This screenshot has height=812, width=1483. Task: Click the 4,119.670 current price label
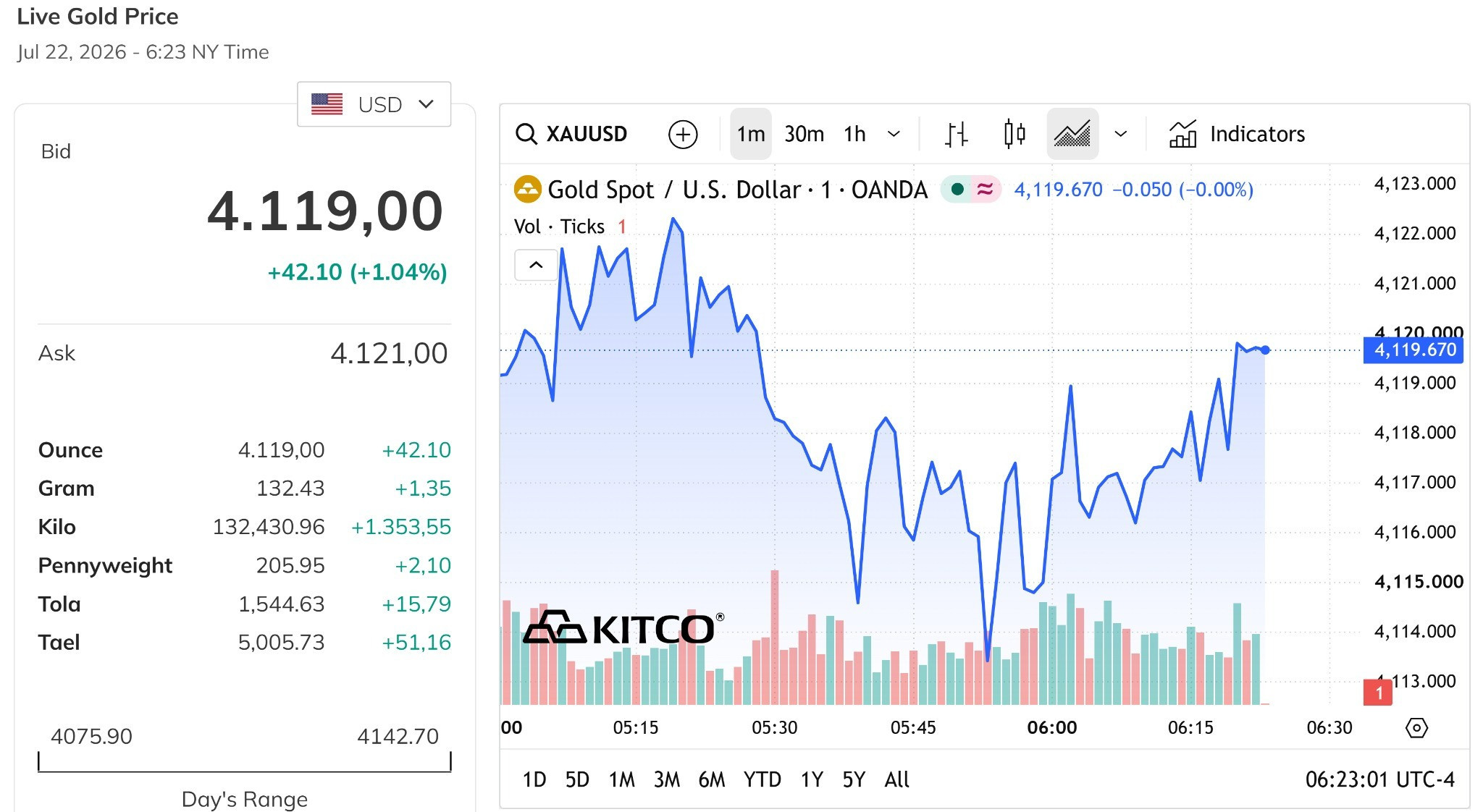1413,350
